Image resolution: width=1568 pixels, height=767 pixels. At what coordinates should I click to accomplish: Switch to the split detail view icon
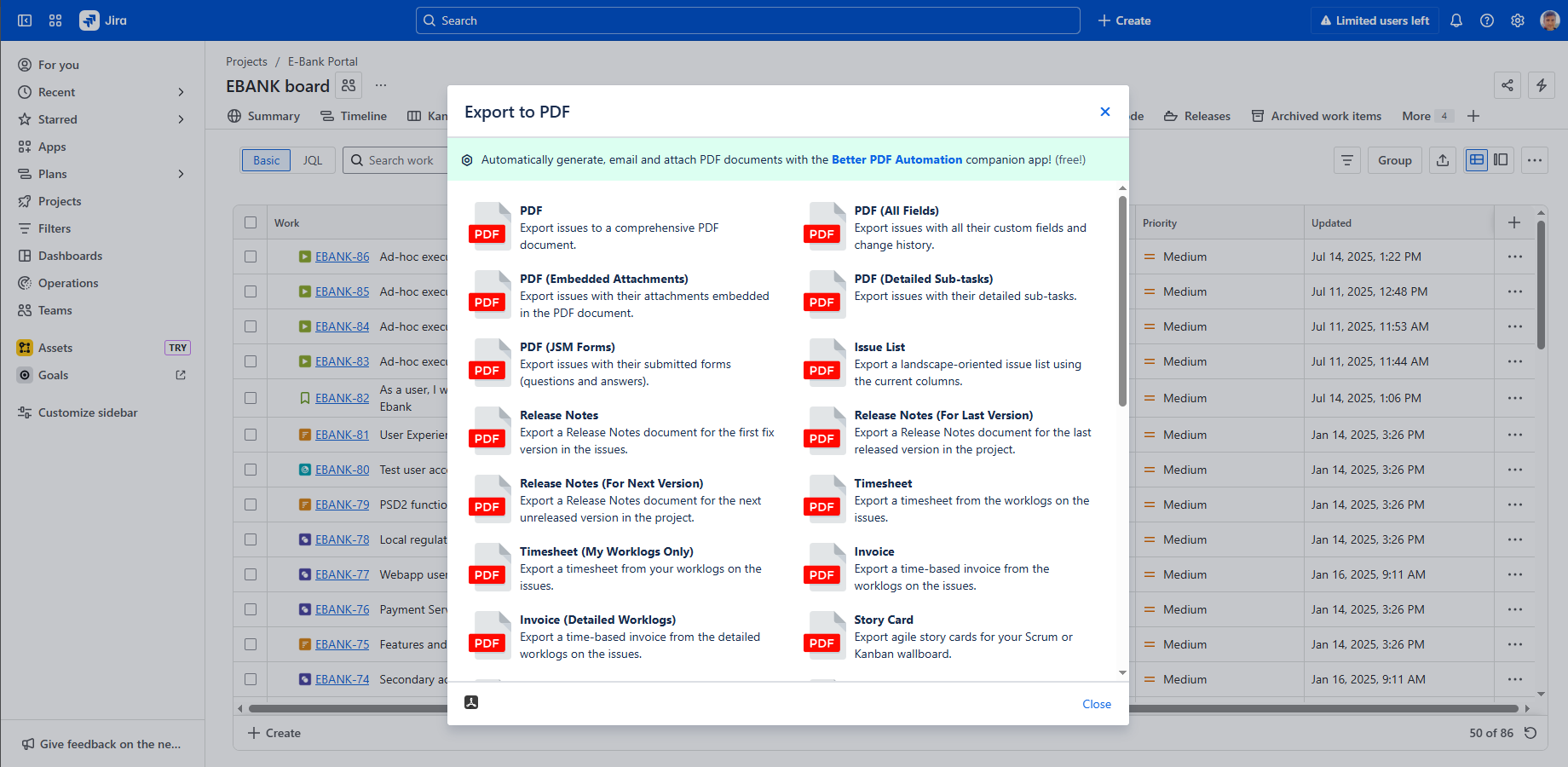(x=1501, y=159)
